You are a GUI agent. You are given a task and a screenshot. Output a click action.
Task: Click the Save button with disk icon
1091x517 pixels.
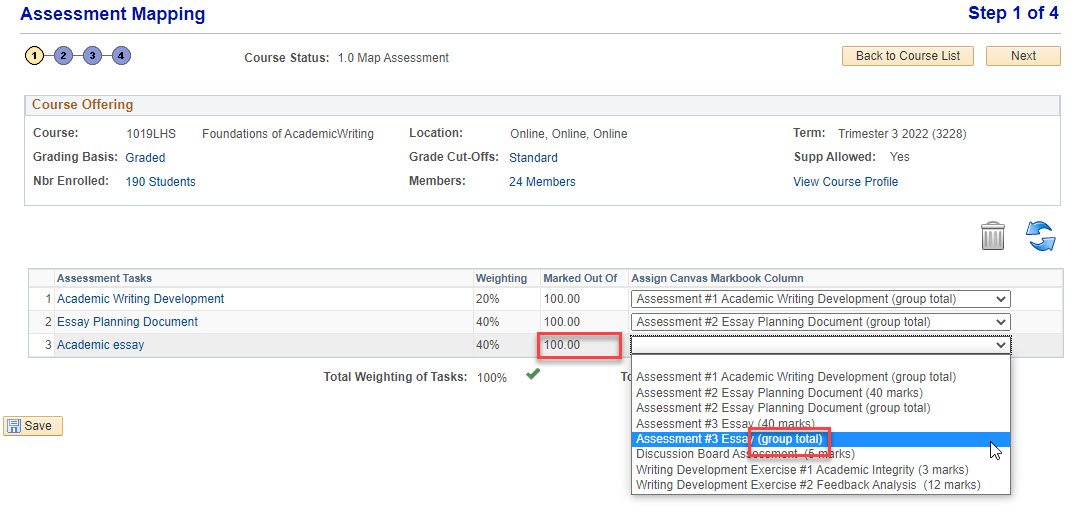tap(33, 426)
